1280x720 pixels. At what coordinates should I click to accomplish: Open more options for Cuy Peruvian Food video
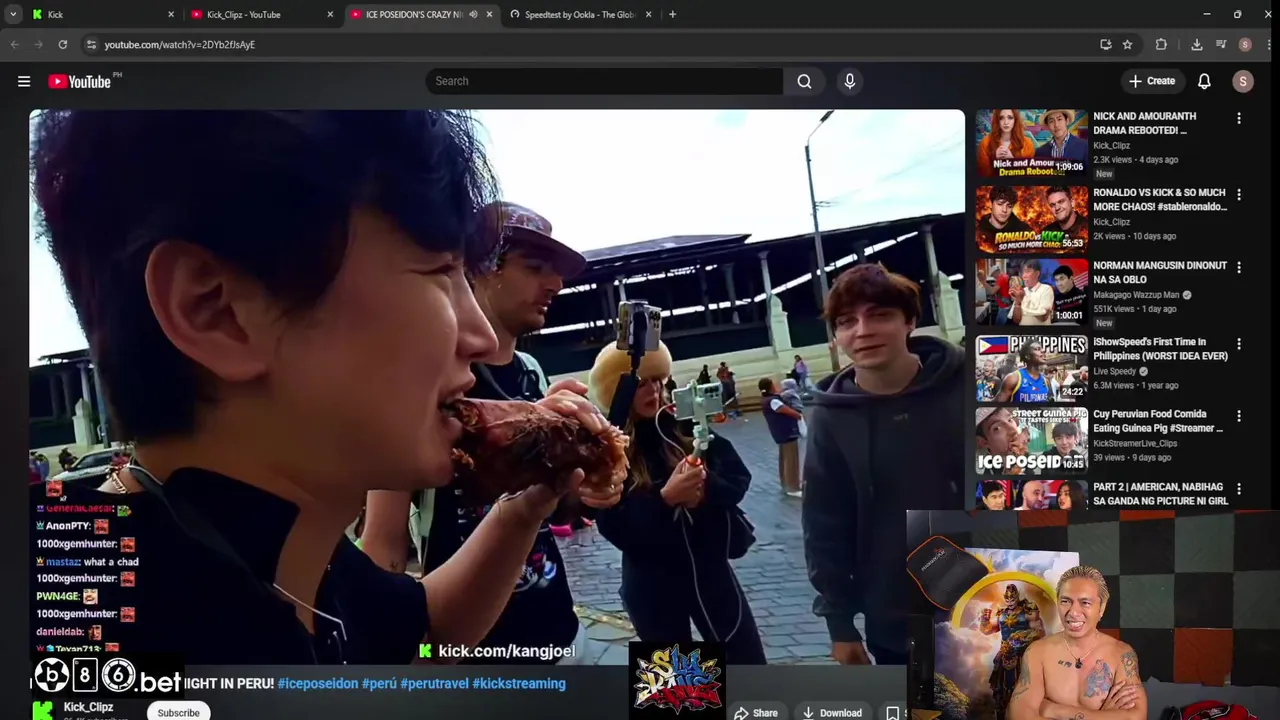click(x=1239, y=416)
